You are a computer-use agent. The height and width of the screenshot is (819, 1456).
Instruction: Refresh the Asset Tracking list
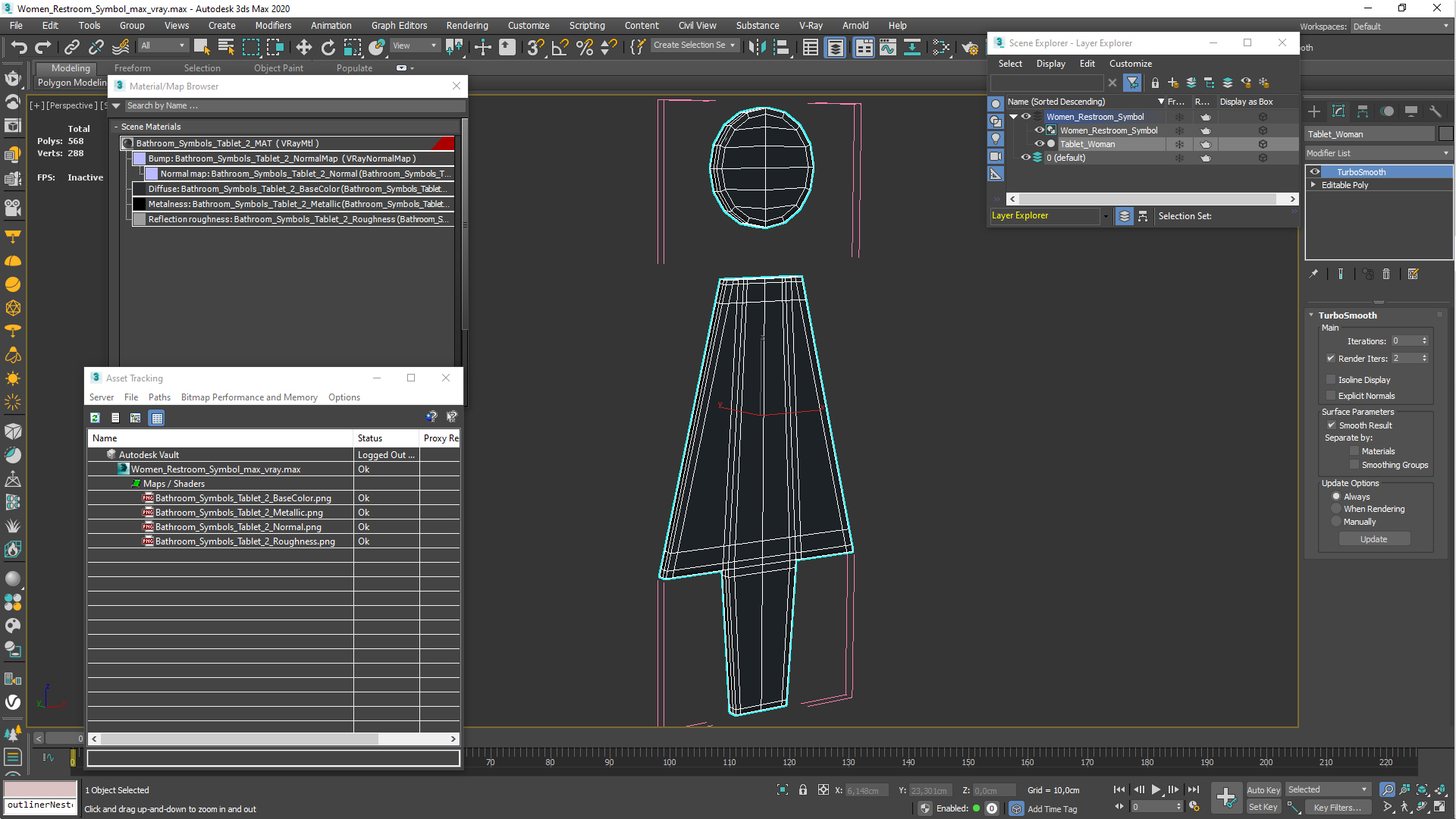coord(95,418)
